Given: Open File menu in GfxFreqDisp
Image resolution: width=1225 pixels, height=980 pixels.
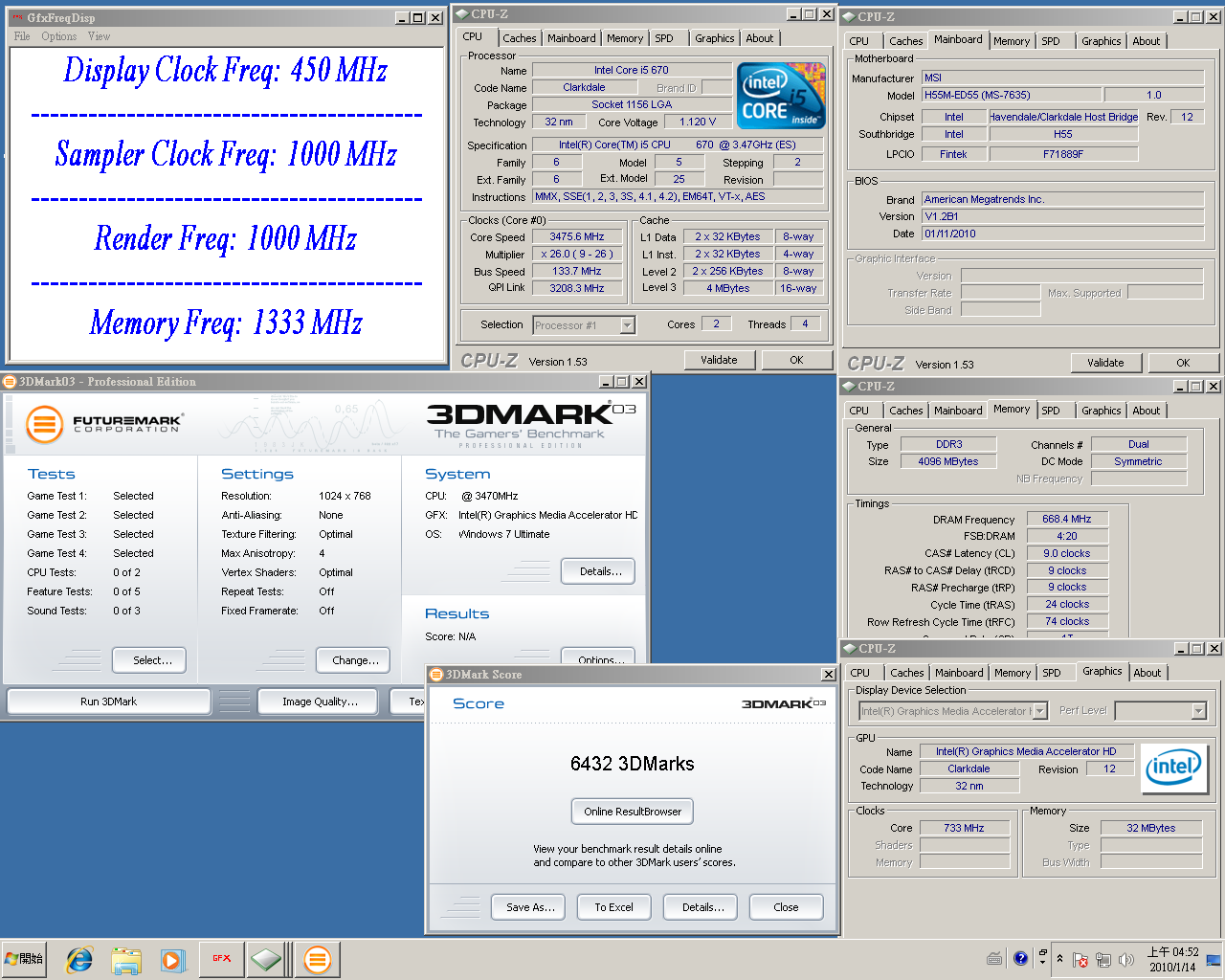Looking at the screenshot, I should point(22,36).
